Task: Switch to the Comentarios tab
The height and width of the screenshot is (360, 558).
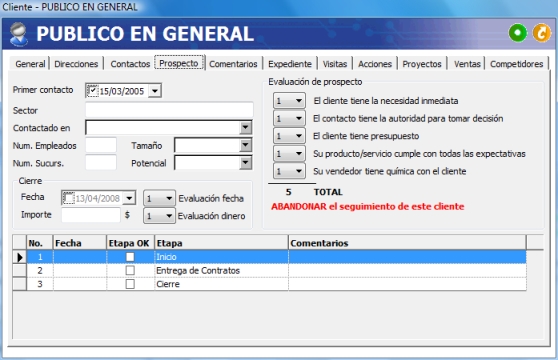Action: tap(233, 64)
